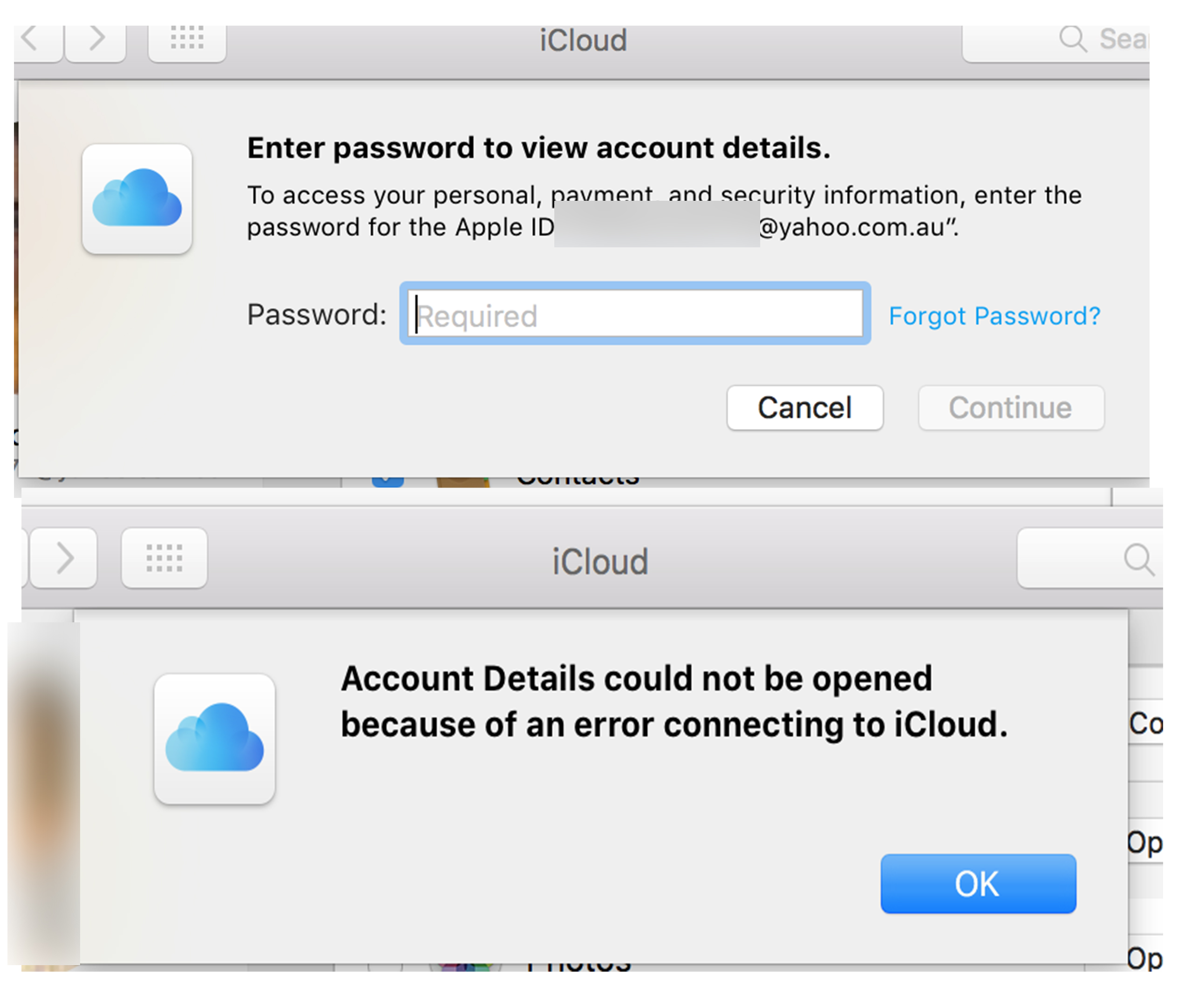Viewport: 1192px width, 1008px height.
Task: Click the iCloud cloud icon beside the error message
Action: [214, 738]
